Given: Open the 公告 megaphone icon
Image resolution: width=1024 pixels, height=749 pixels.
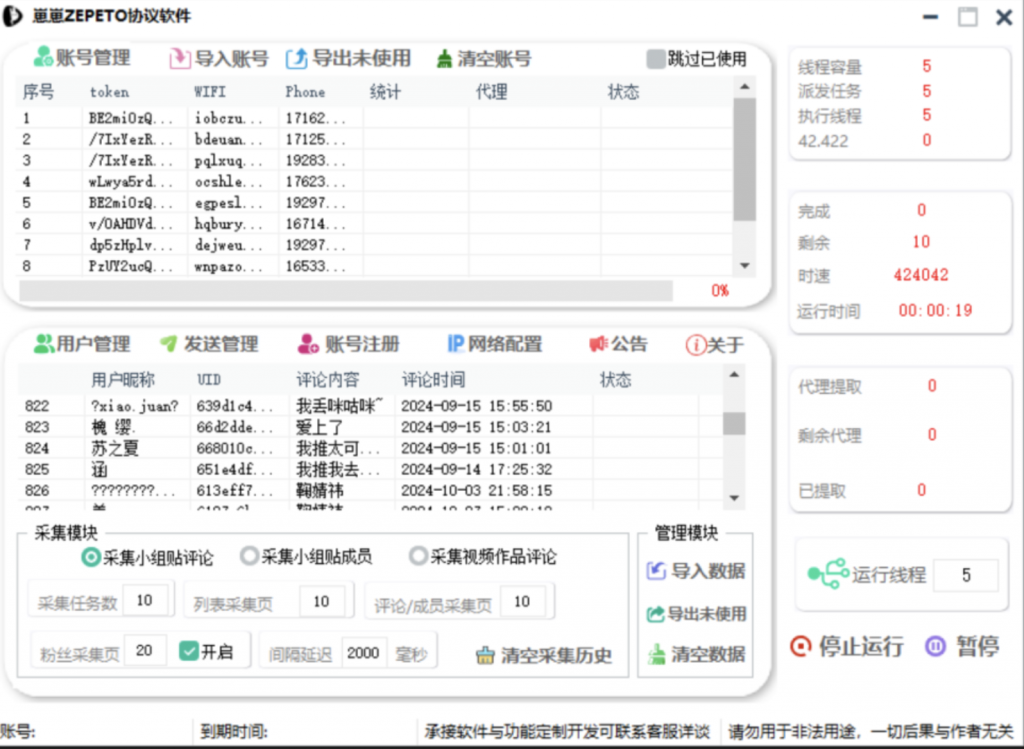Looking at the screenshot, I should tap(598, 343).
